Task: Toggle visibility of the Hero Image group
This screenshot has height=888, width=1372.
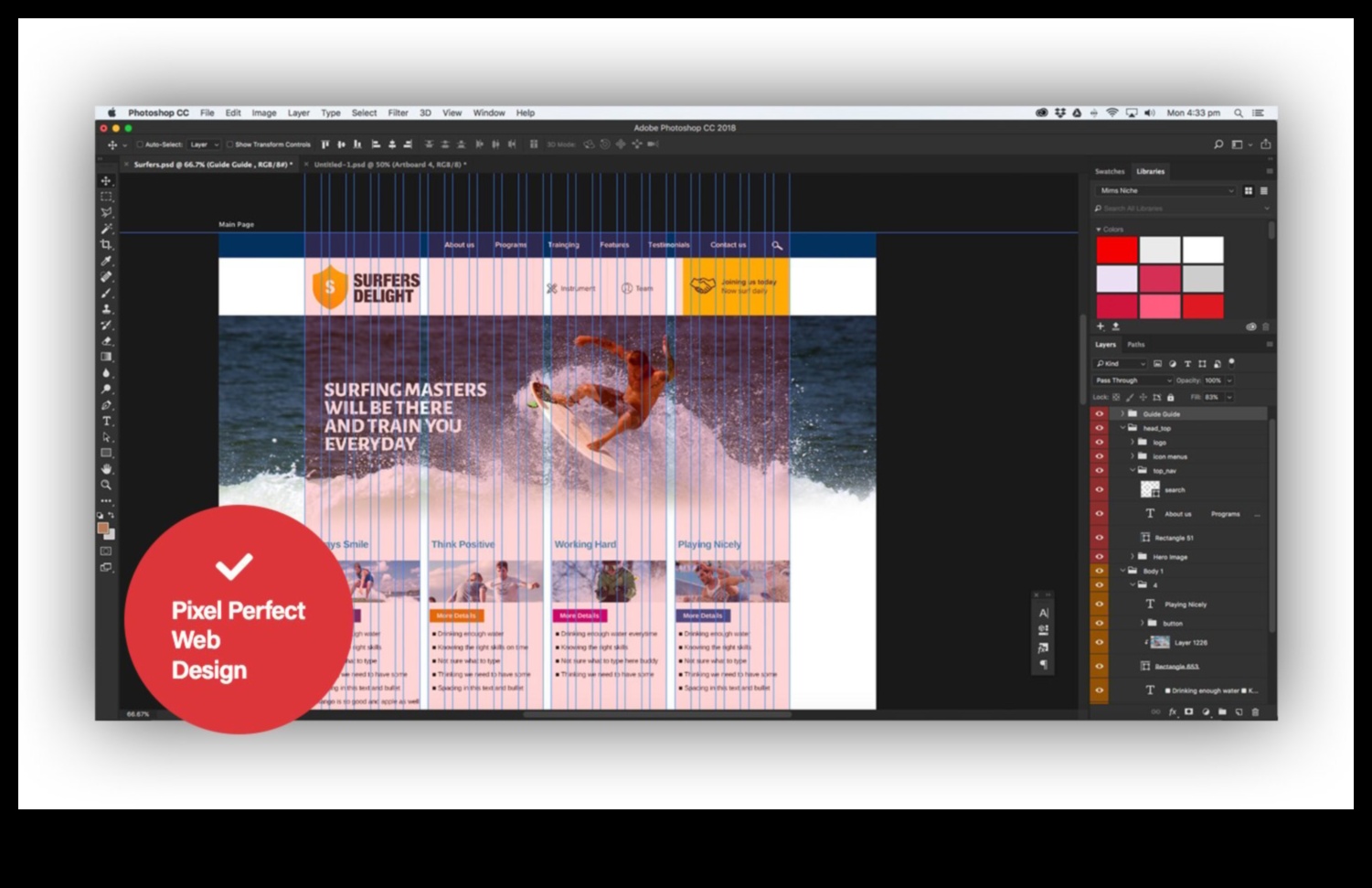Action: [x=1098, y=557]
